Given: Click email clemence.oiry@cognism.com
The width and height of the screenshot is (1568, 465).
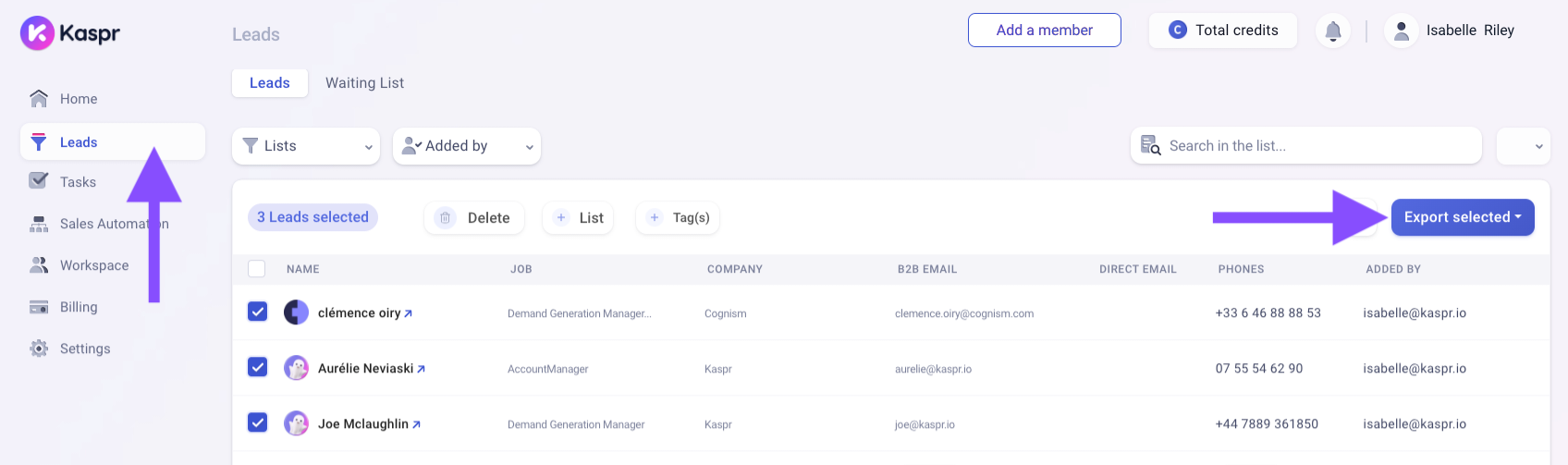Looking at the screenshot, I should click(964, 313).
